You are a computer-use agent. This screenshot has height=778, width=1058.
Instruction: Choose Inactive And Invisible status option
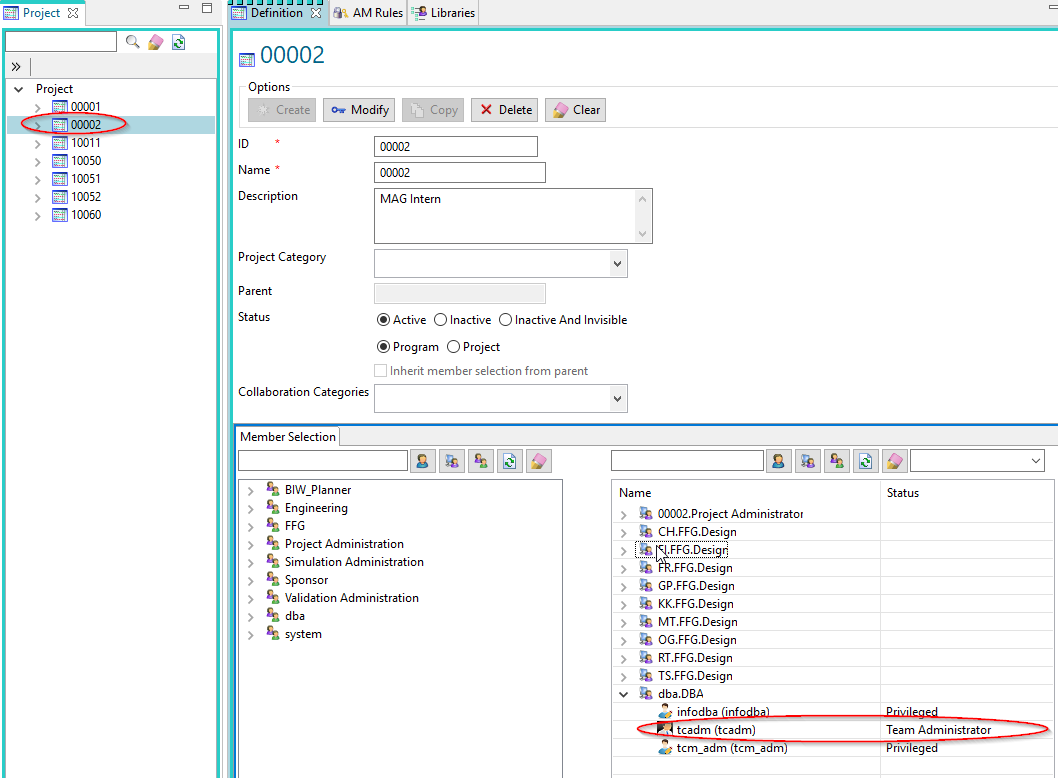click(x=506, y=320)
